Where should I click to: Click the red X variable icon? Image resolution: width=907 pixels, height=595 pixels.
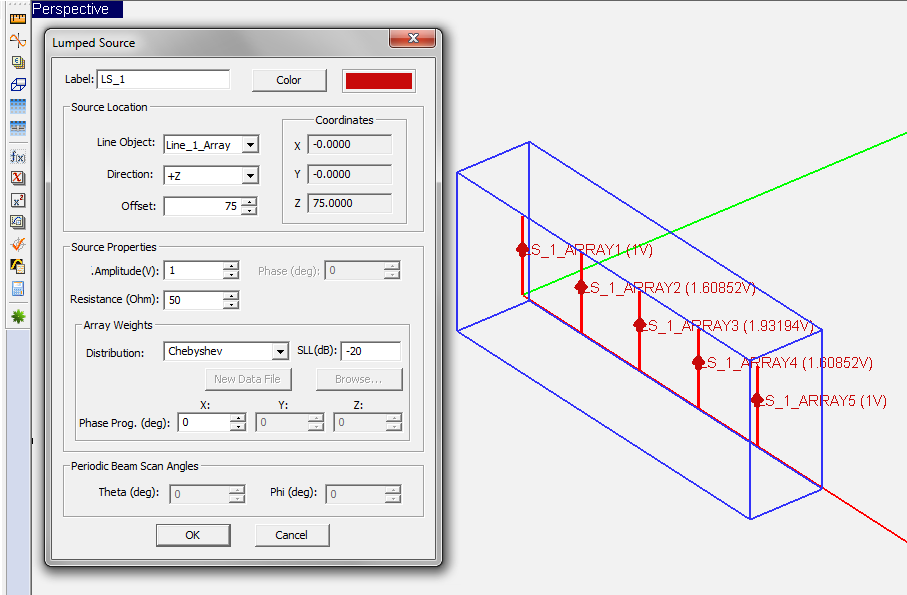17,178
